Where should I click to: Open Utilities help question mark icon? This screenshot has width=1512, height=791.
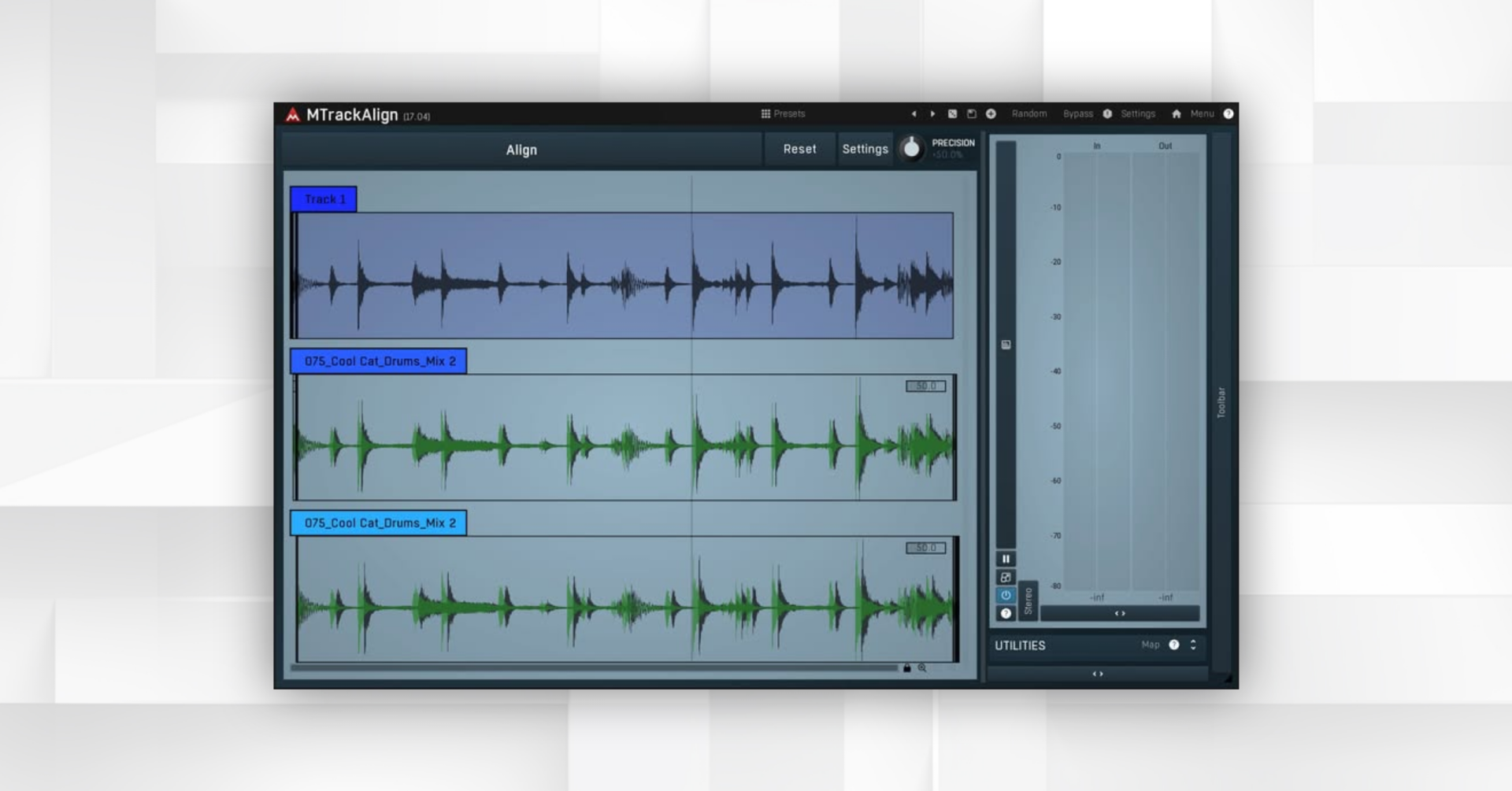[1174, 645]
